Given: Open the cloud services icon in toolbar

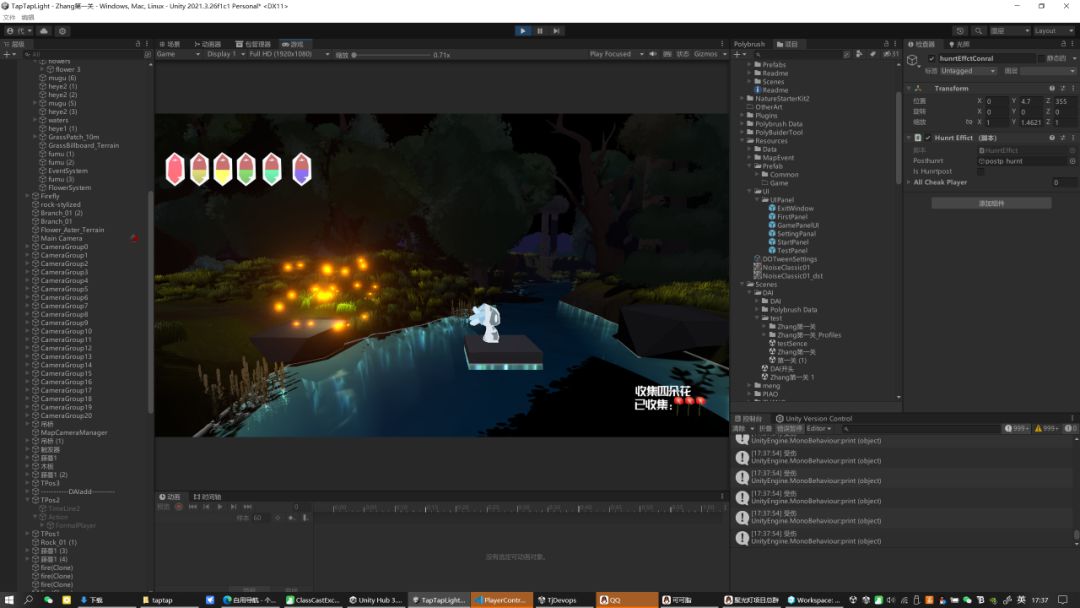Looking at the screenshot, I should click(x=44, y=31).
